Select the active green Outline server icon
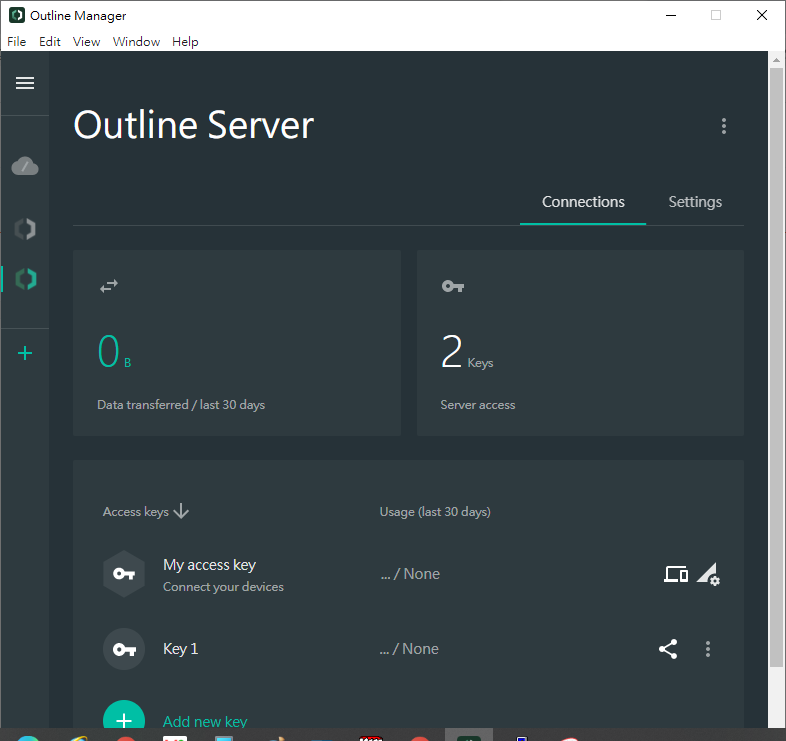This screenshot has width=786, height=741. 26,279
